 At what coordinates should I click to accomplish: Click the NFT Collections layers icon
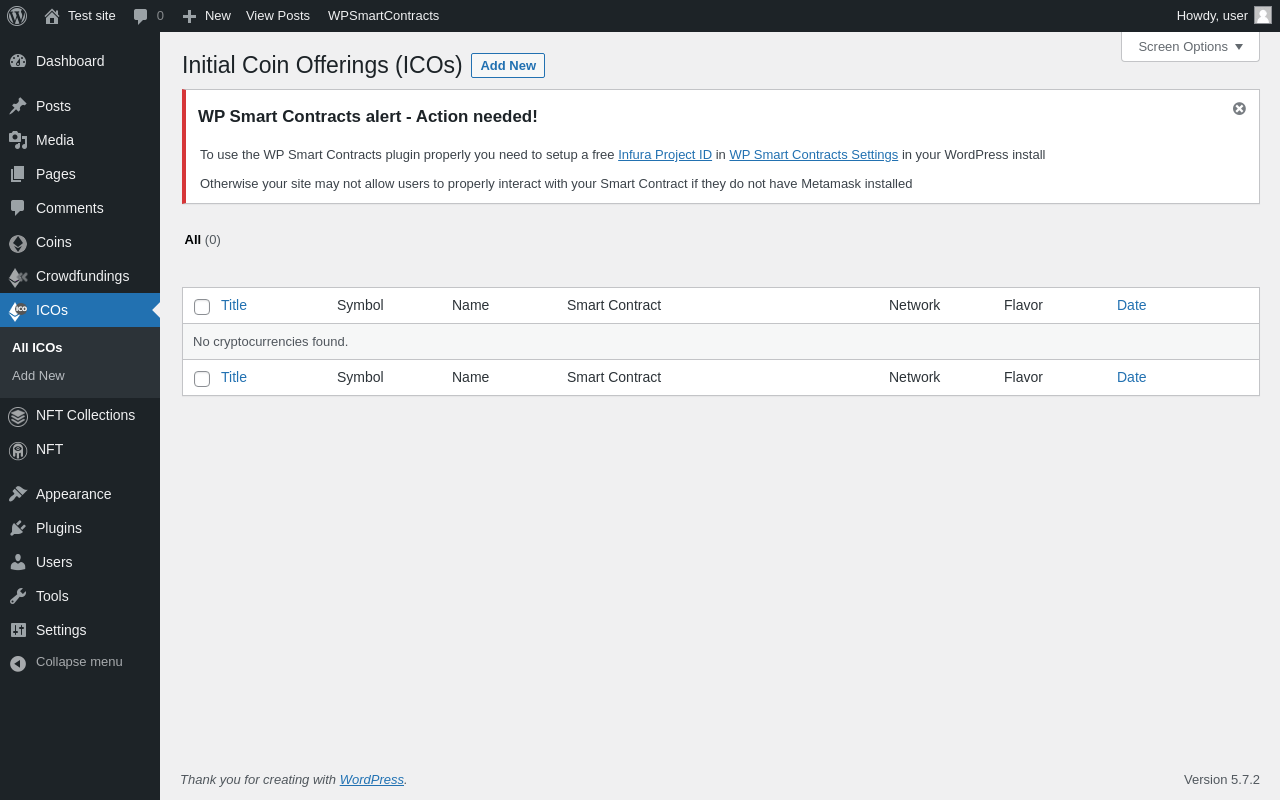[18, 416]
